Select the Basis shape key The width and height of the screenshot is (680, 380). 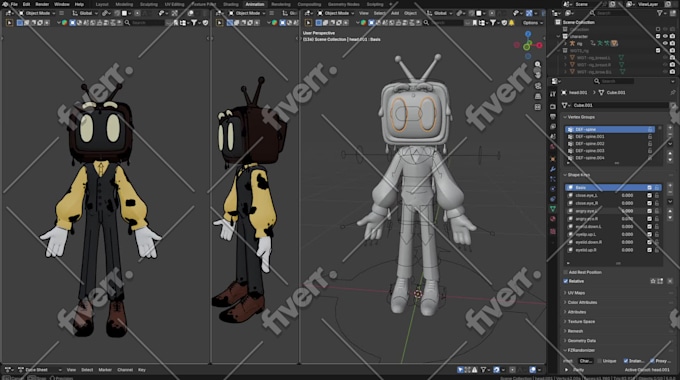pyautogui.click(x=613, y=187)
